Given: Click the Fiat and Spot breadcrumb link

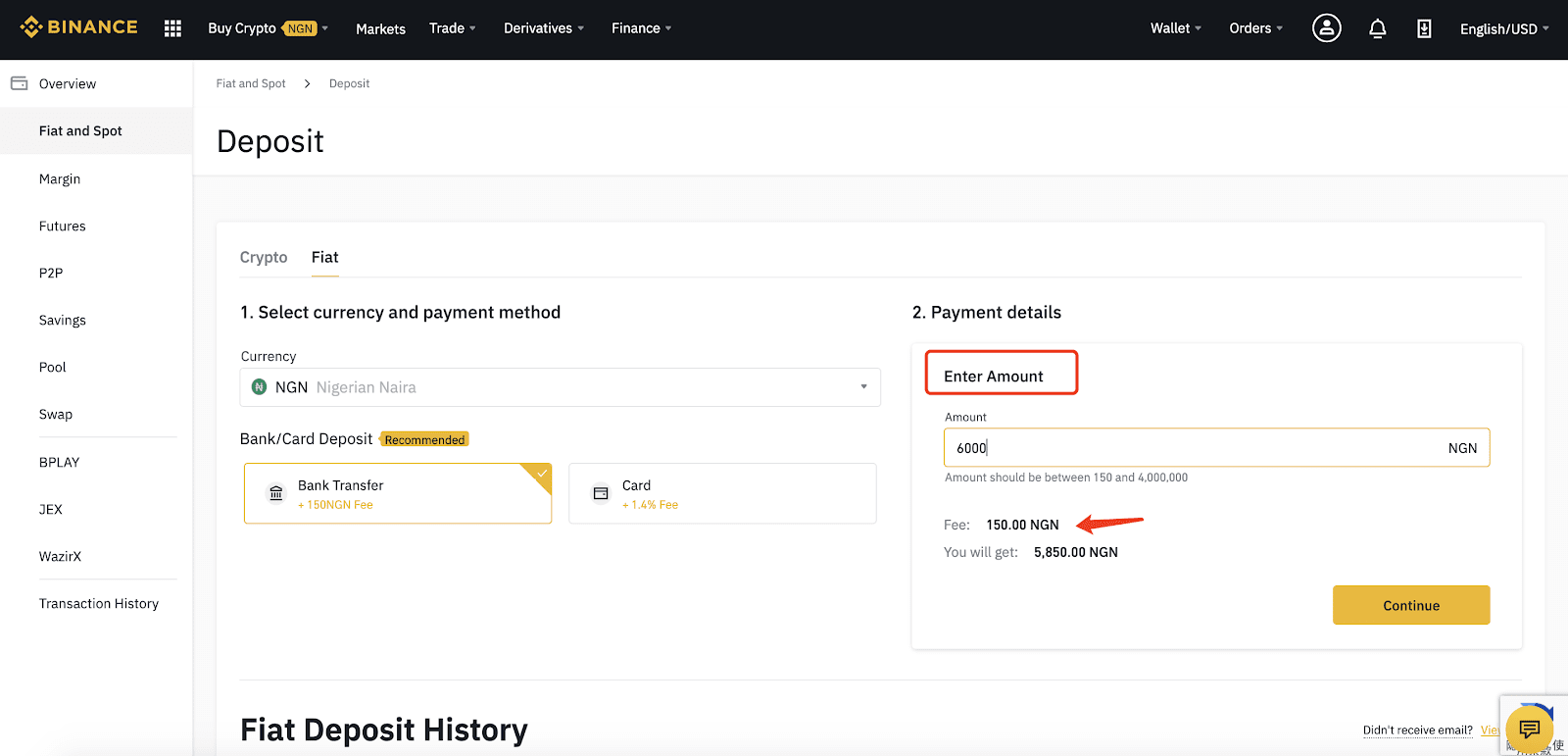Looking at the screenshot, I should (x=251, y=83).
